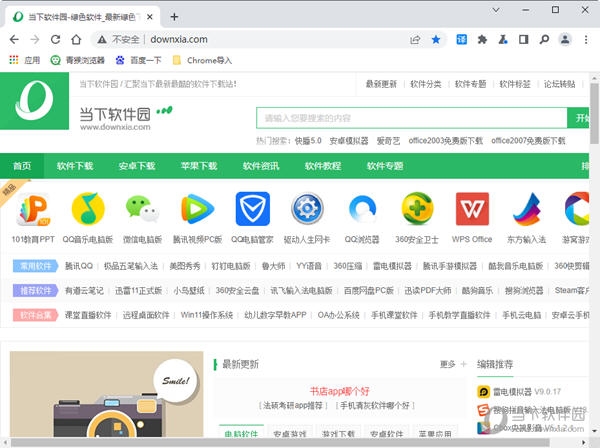Open 驱动人生网卡 gear icon
The image size is (600, 448).
click(x=307, y=209)
